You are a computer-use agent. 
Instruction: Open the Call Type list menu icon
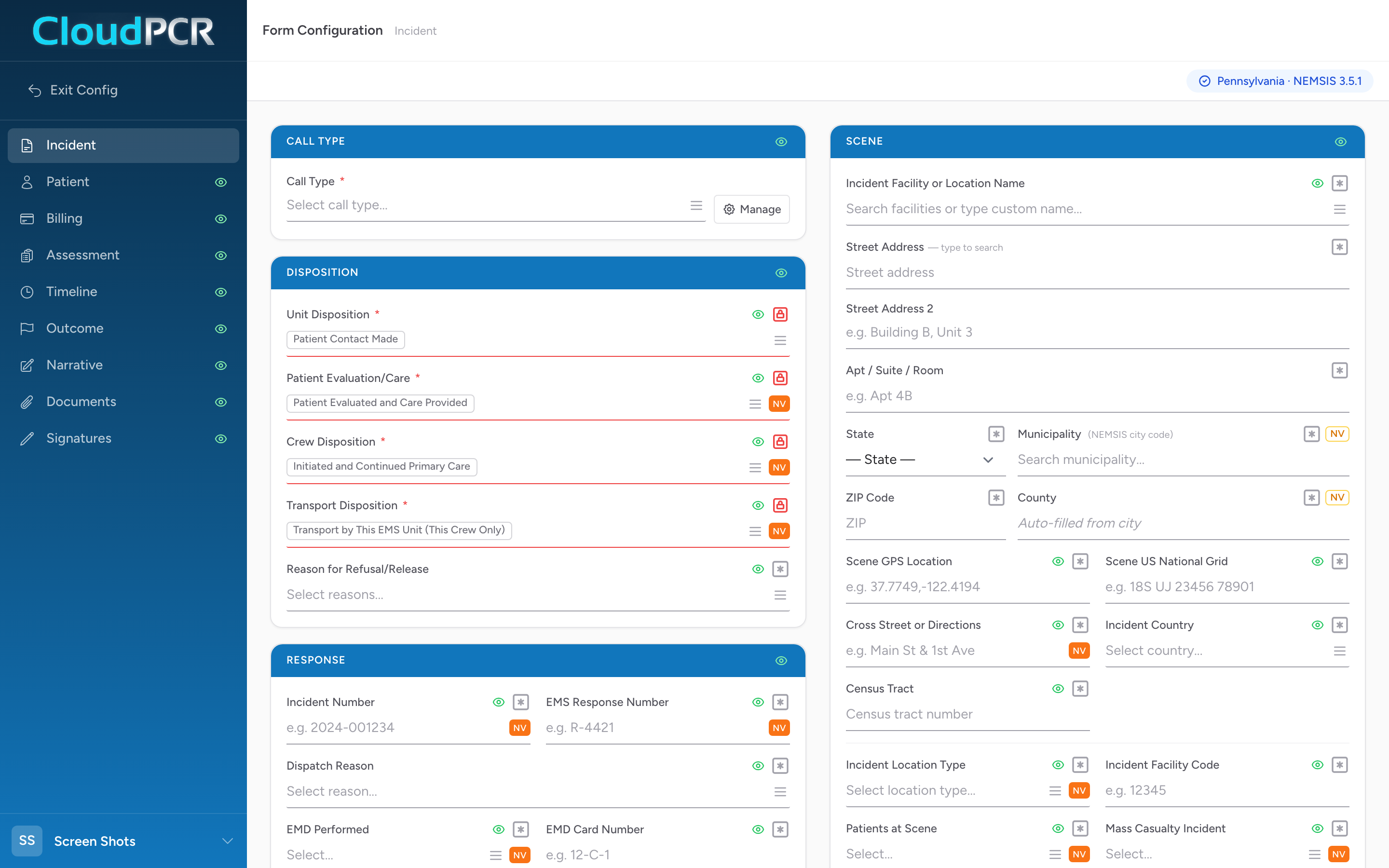point(696,205)
